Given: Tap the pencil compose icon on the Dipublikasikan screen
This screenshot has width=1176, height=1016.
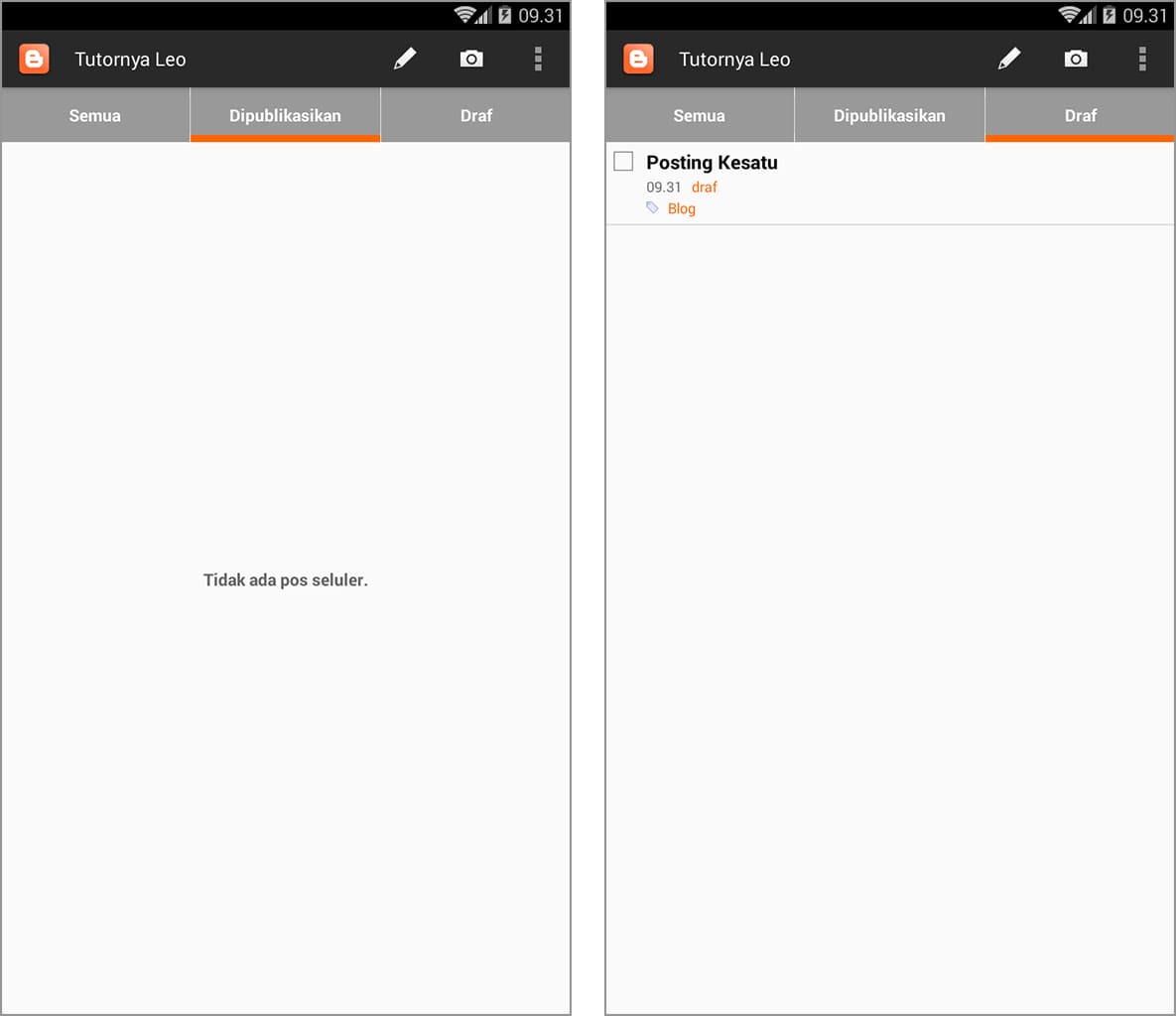Looking at the screenshot, I should 405,60.
